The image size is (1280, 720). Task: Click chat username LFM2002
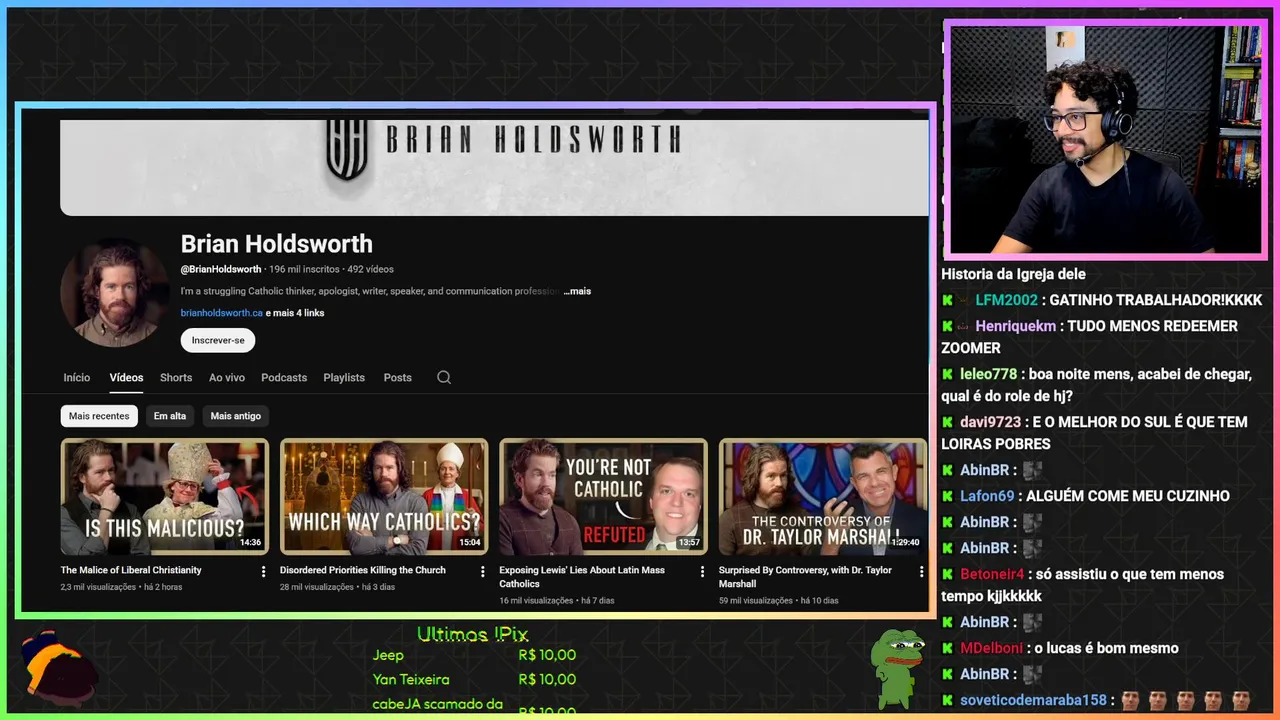coord(1007,300)
